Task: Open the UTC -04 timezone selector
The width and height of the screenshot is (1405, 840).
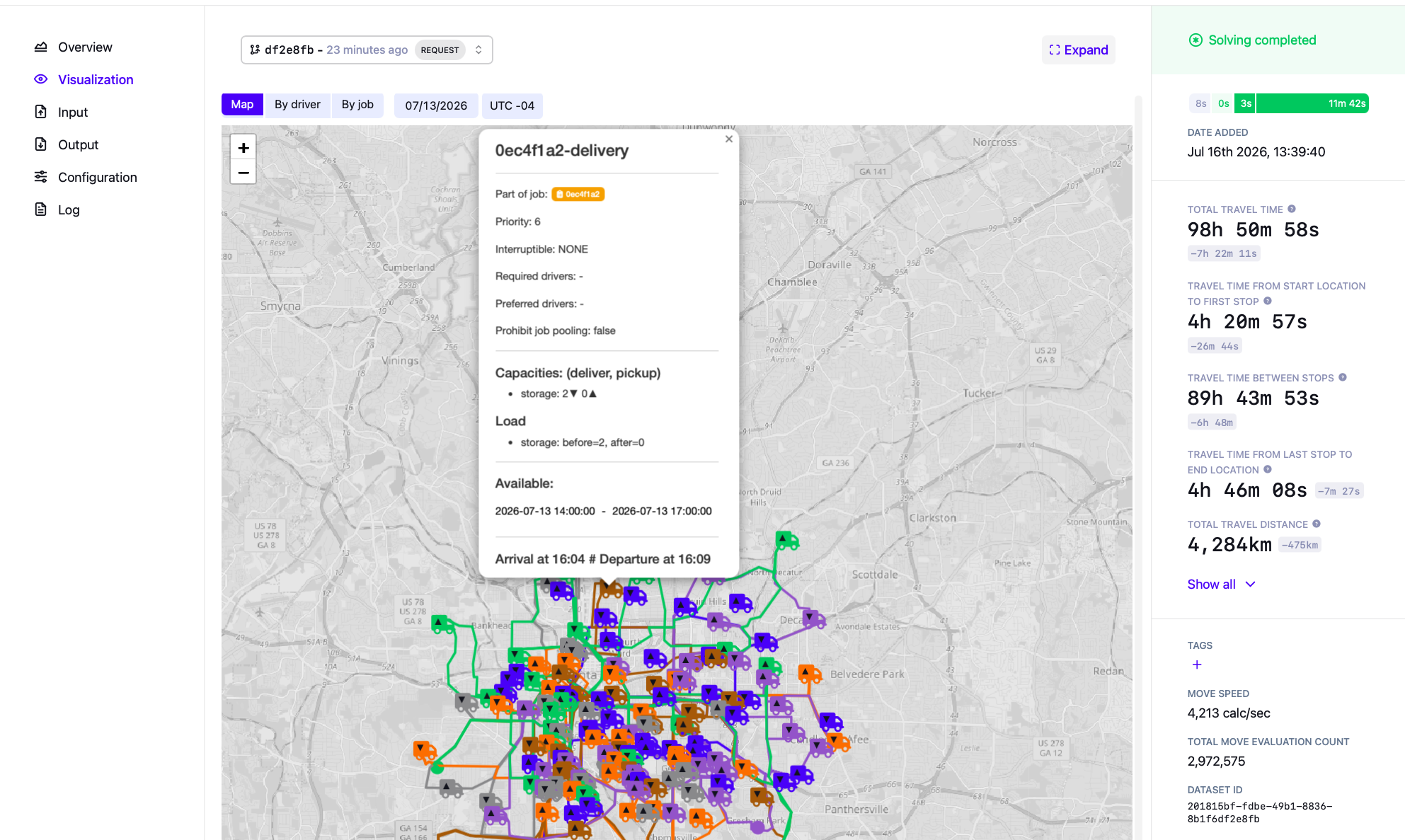Action: click(x=512, y=105)
